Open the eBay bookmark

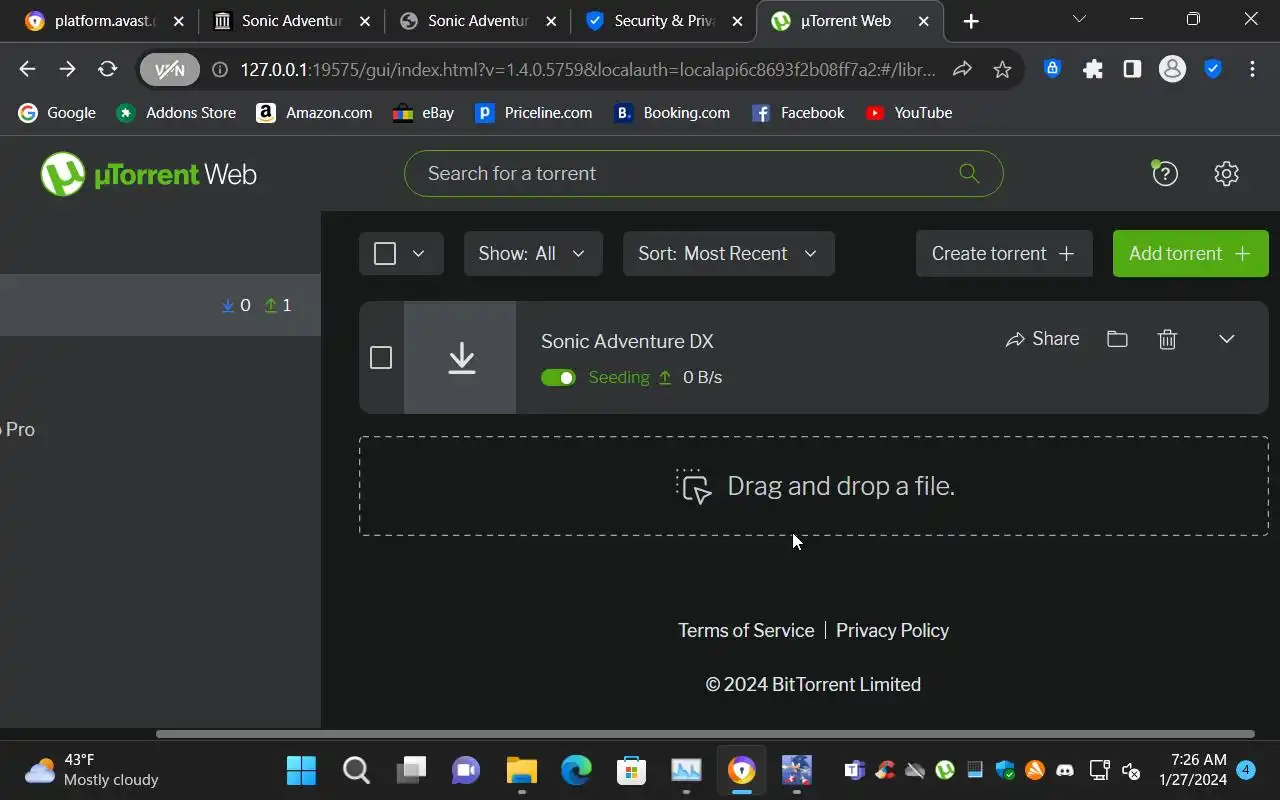point(423,113)
